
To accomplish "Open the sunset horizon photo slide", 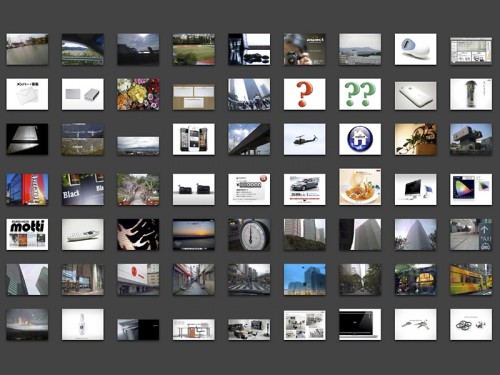I will 194,234.
